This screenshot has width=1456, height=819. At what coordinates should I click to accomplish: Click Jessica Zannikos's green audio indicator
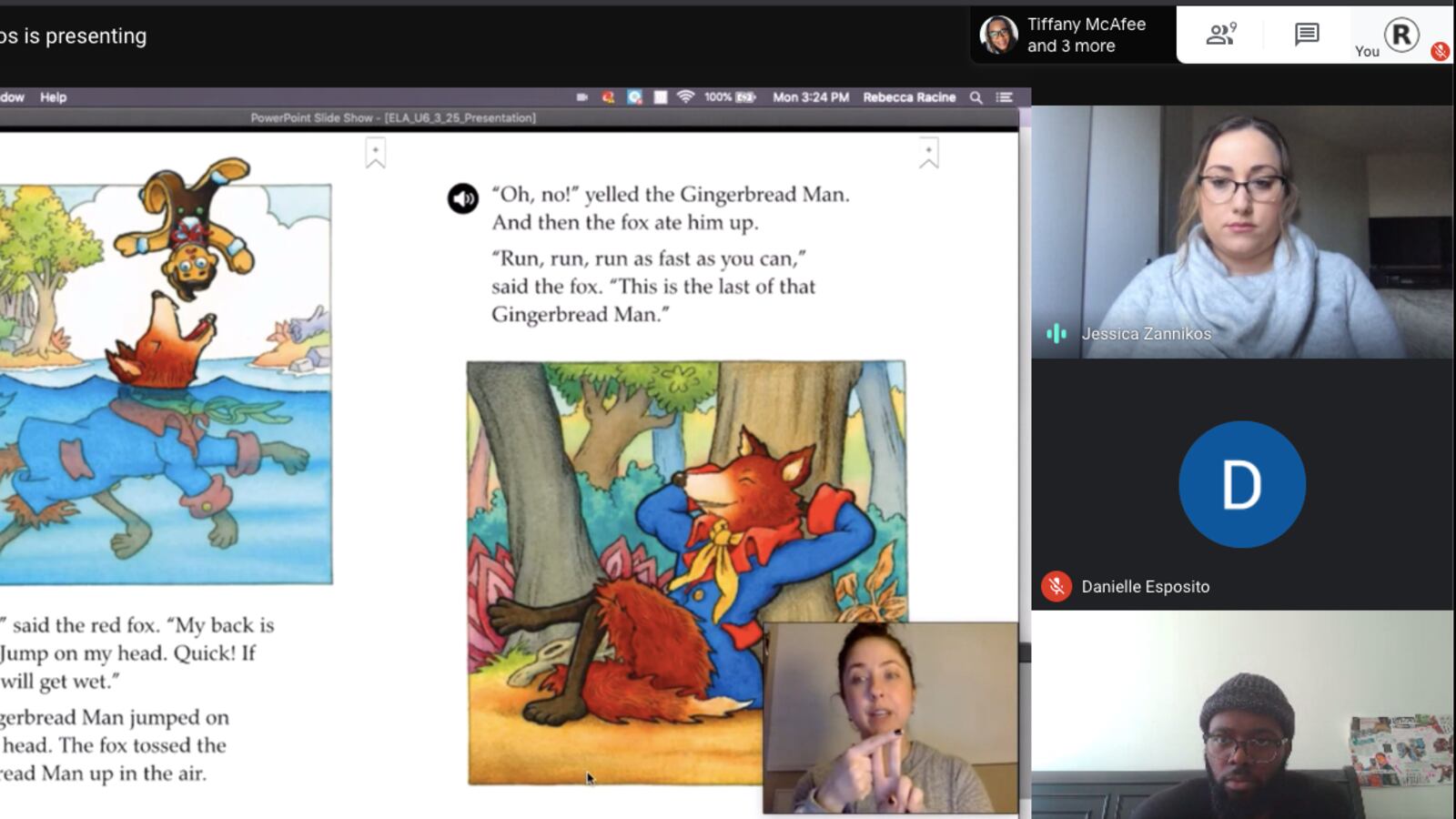(1056, 334)
